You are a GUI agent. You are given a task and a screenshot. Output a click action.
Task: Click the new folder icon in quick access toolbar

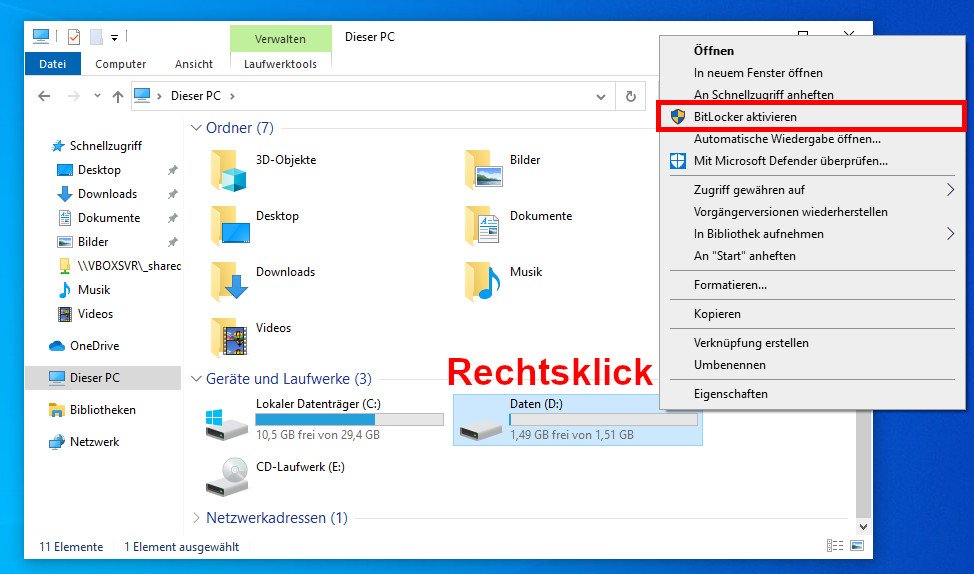click(96, 37)
